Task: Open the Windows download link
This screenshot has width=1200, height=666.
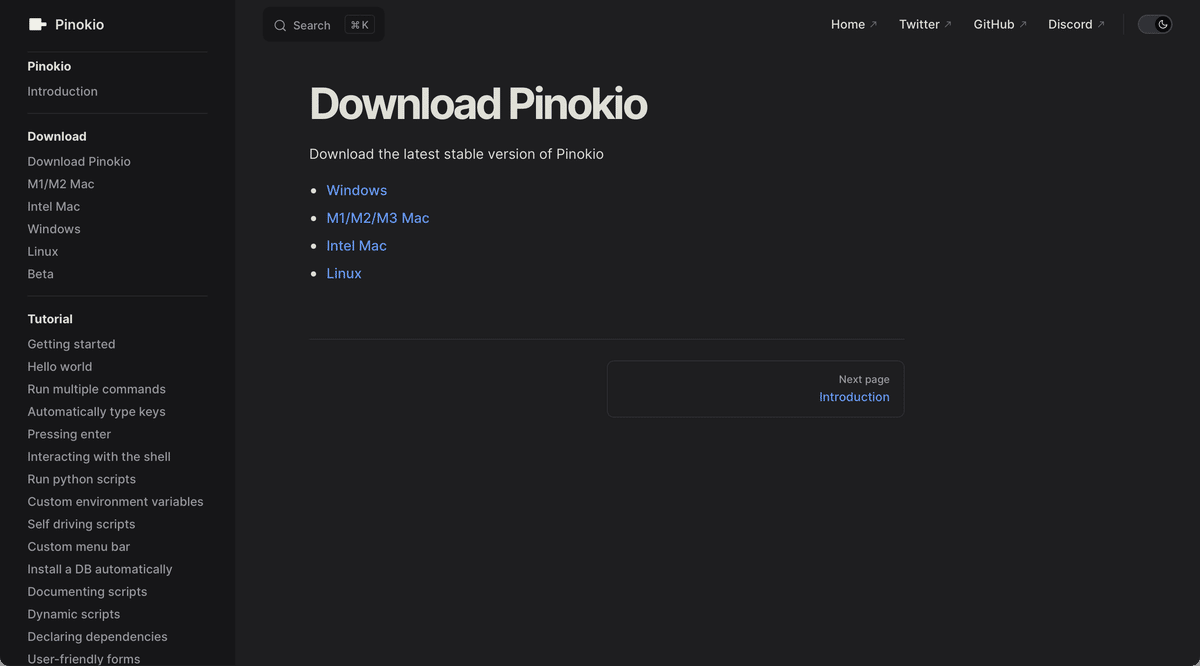Action: pos(356,190)
